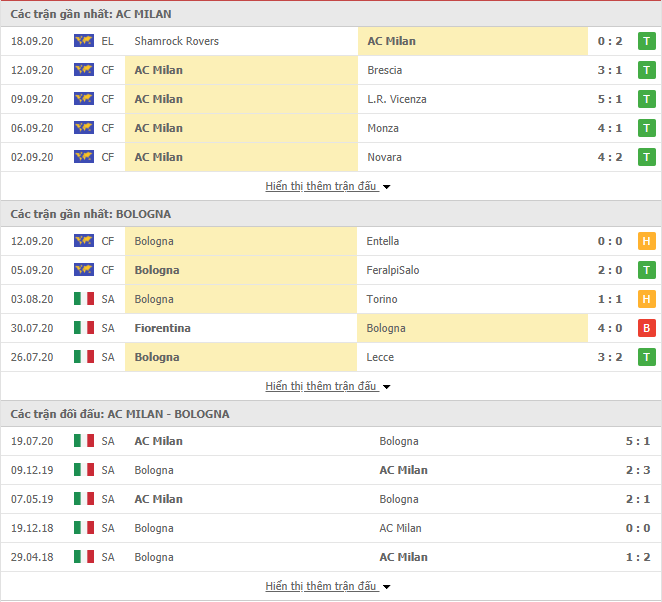Click the orange H badge for Torino match
The width and height of the screenshot is (662, 602).
tap(646, 299)
